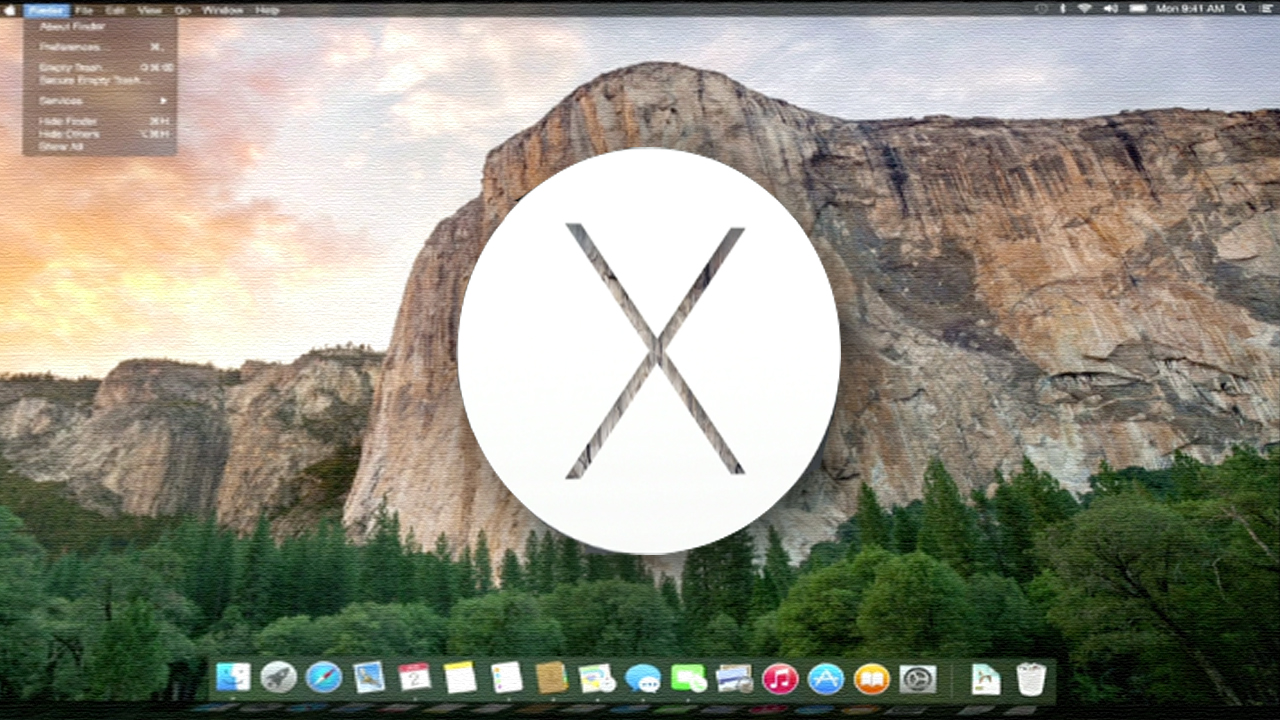The image size is (1280, 720).
Task: Open the Calendar dock icon
Action: [414, 678]
